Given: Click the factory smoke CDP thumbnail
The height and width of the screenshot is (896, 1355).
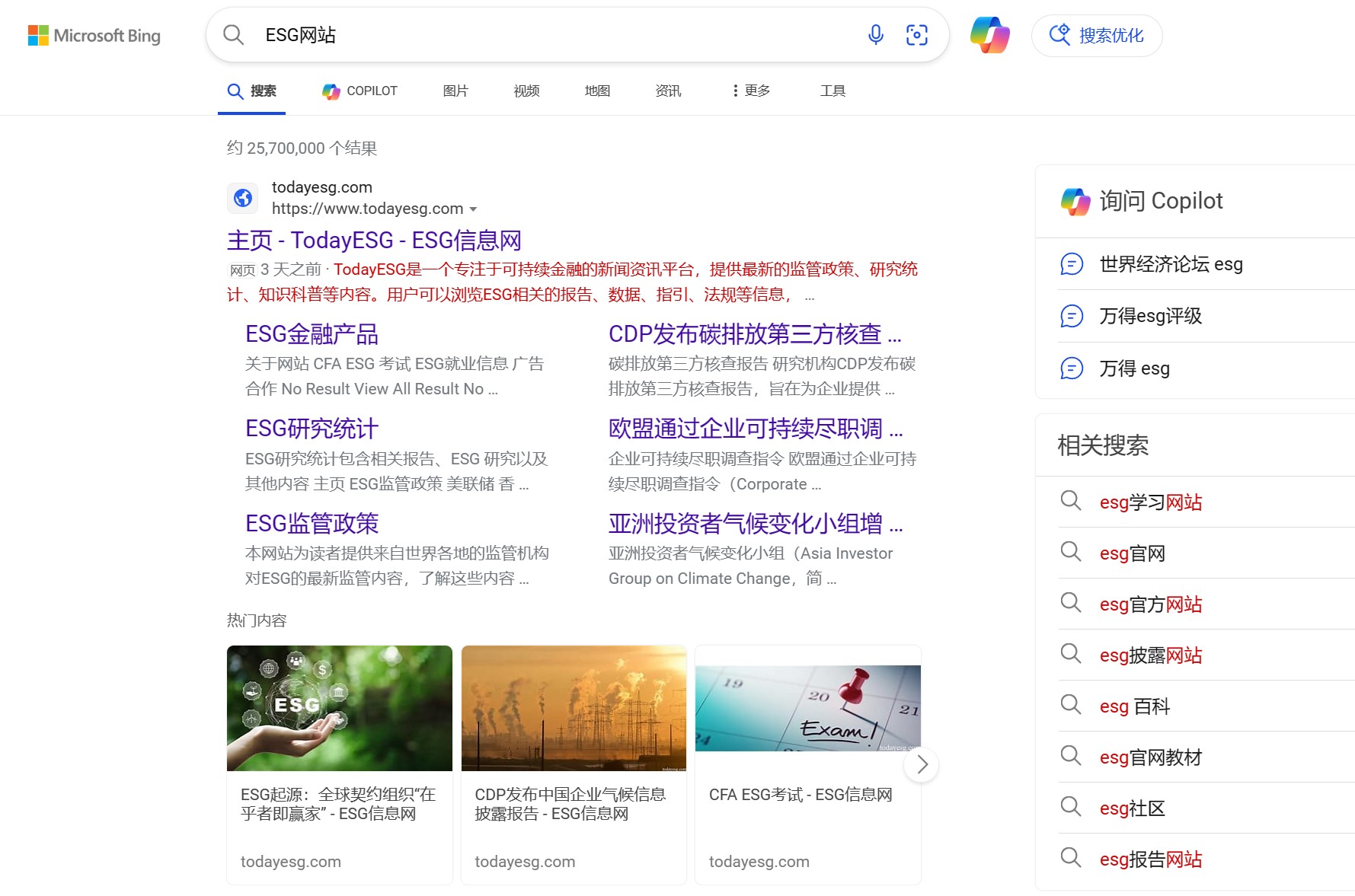Looking at the screenshot, I should pos(574,708).
